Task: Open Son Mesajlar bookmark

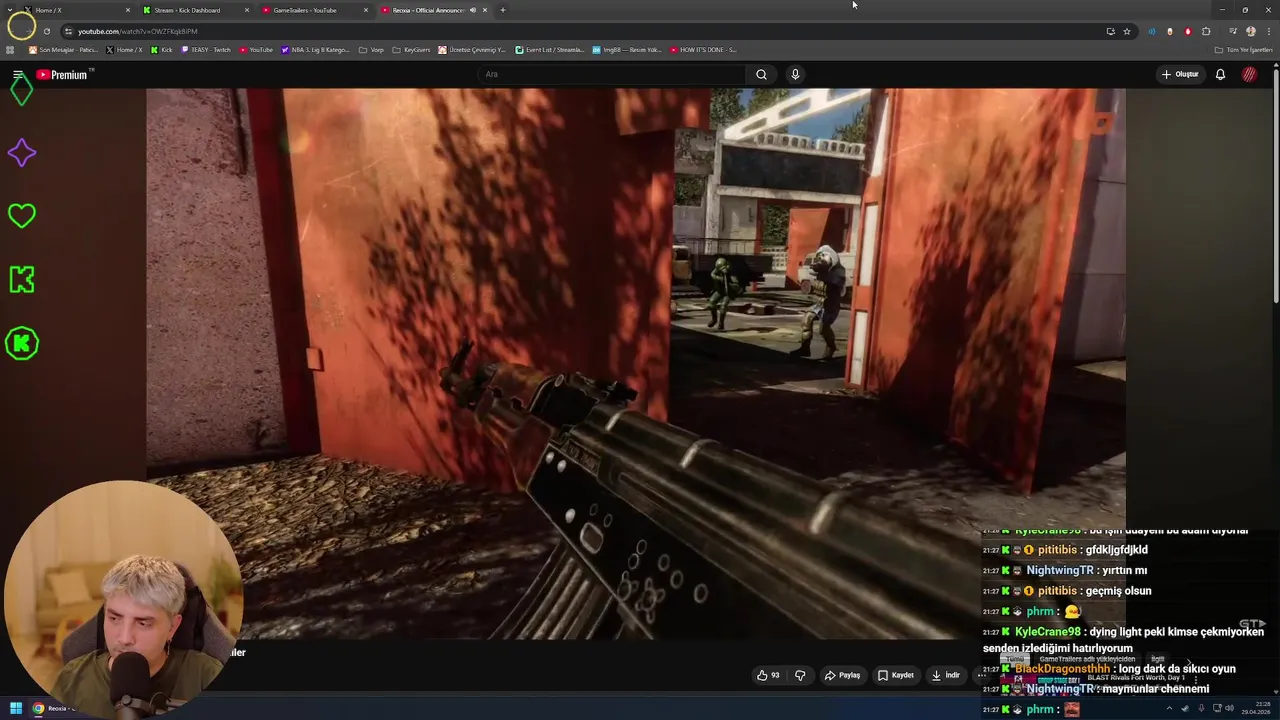Action: (64, 49)
